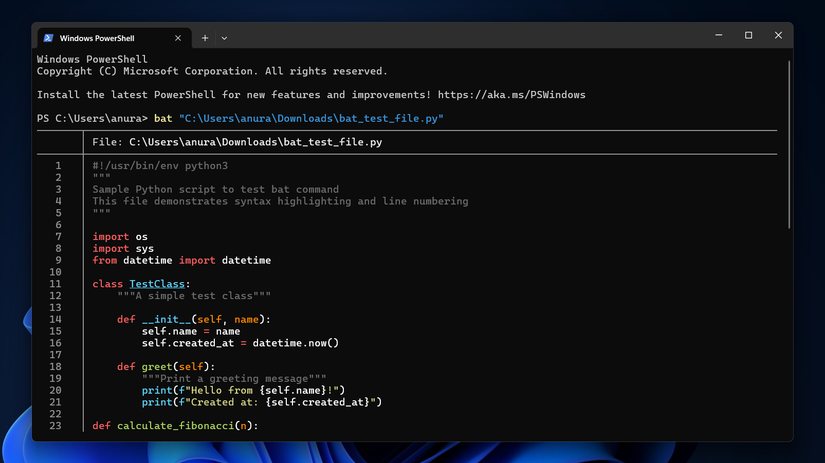Open a new tab with plus button
Viewport: 825px width, 463px height.
205,38
